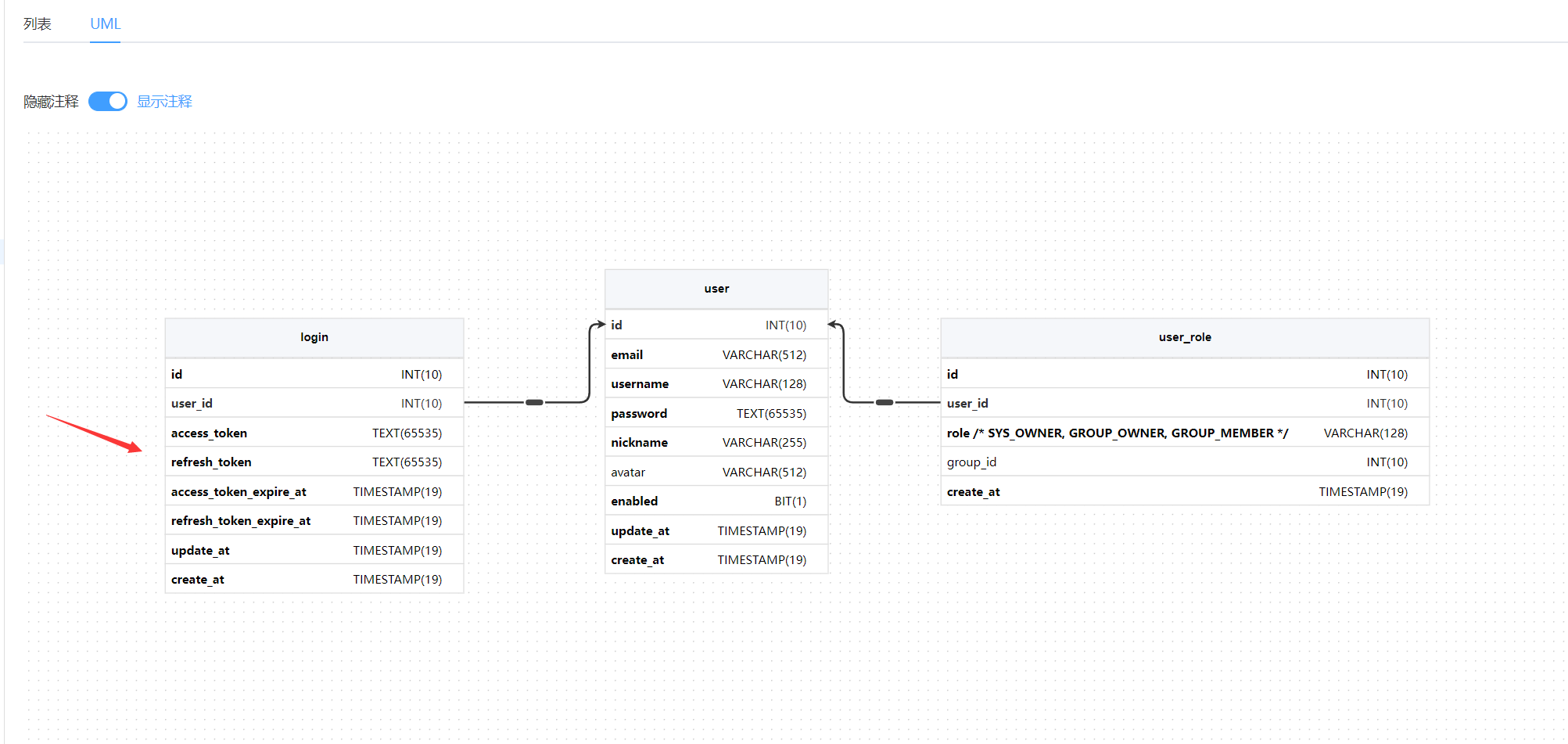The height and width of the screenshot is (744, 1568).
Task: Switch to the 列表 tab
Action: [x=37, y=24]
